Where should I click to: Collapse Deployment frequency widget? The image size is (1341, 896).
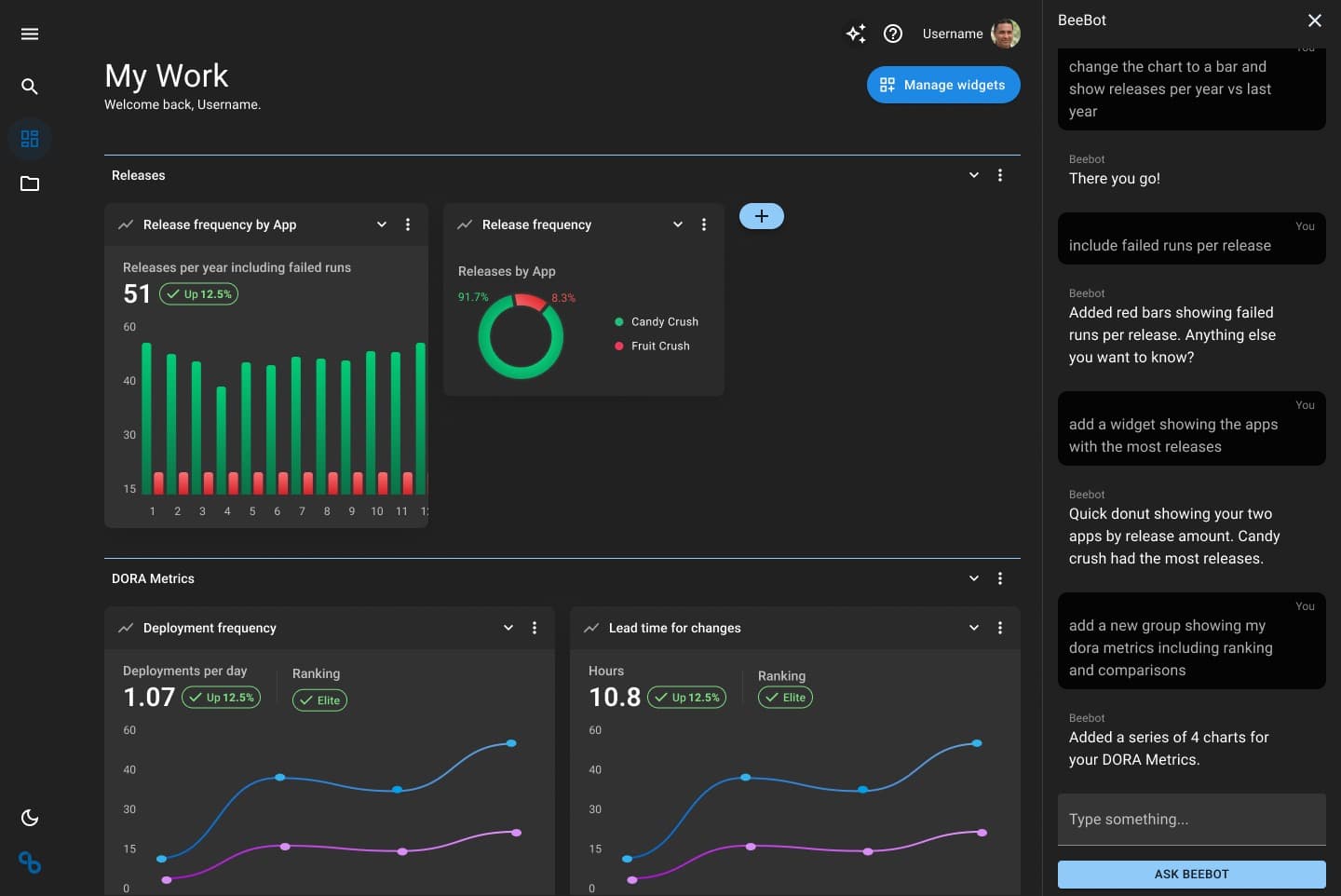point(508,628)
